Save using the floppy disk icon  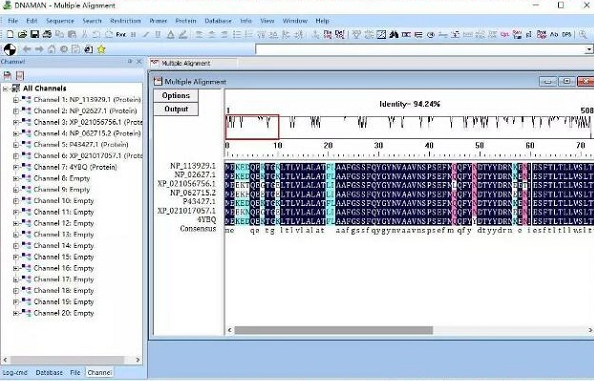[x=34, y=34]
